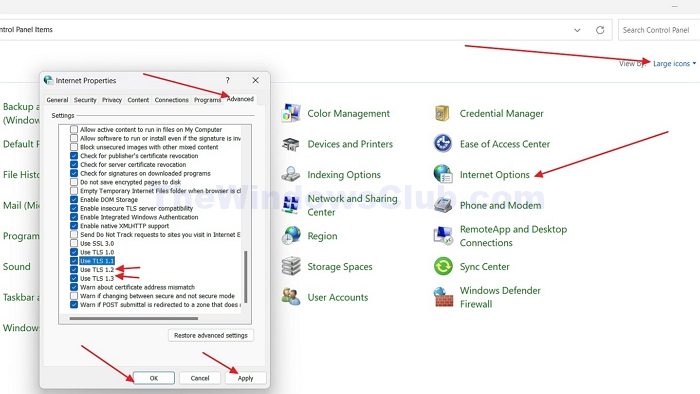Toggle Use TLS 1.2 checkbox
Viewport: 700px width, 394px height.
(74, 270)
